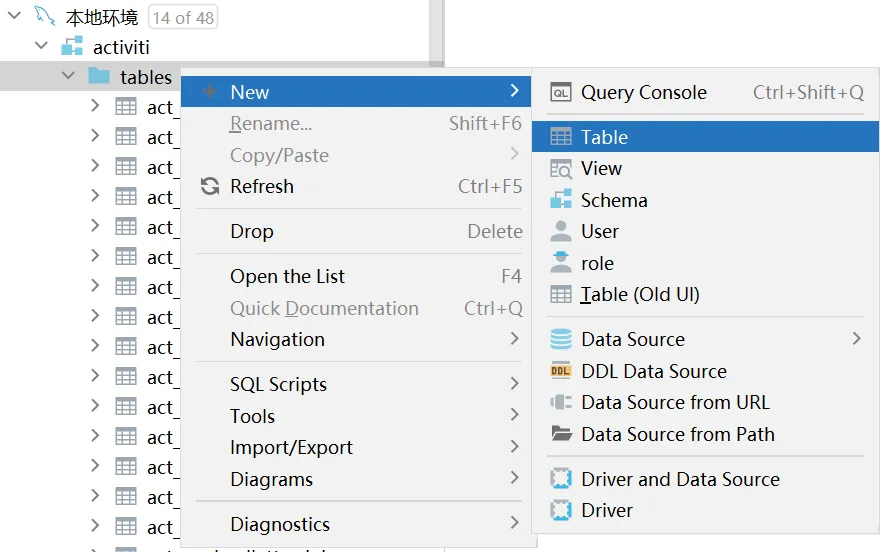The image size is (888, 552).
Task: Choose Drop from the context menu
Action: tap(252, 231)
